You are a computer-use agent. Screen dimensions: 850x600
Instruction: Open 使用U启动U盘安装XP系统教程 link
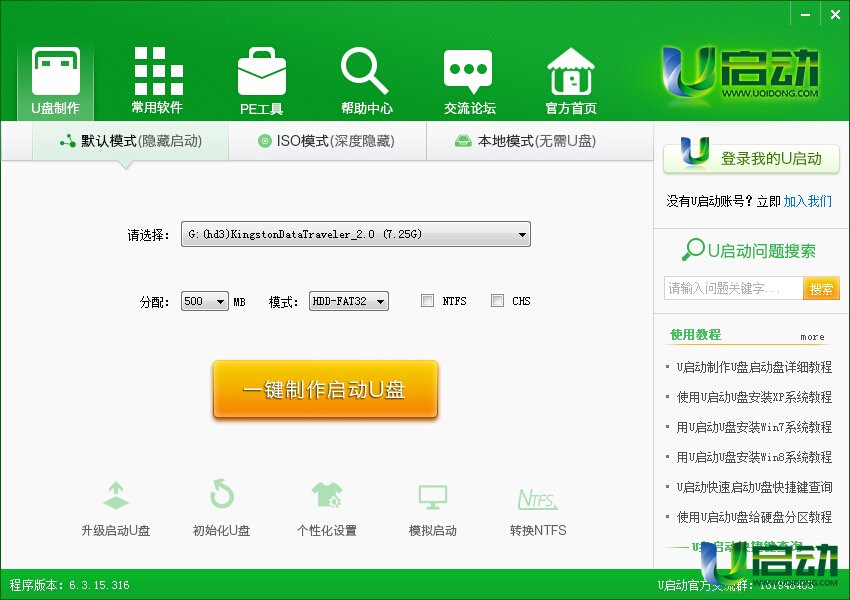click(754, 397)
